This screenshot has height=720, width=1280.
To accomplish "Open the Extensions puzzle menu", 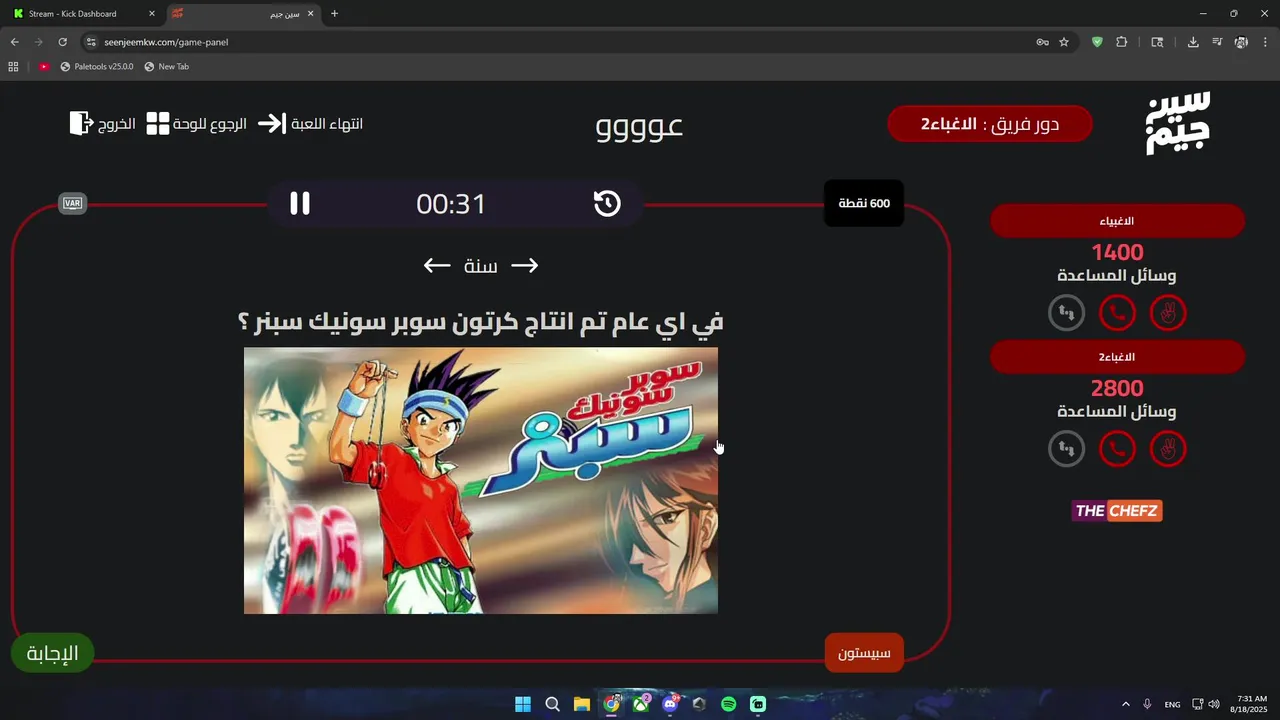I will coord(1121,42).
